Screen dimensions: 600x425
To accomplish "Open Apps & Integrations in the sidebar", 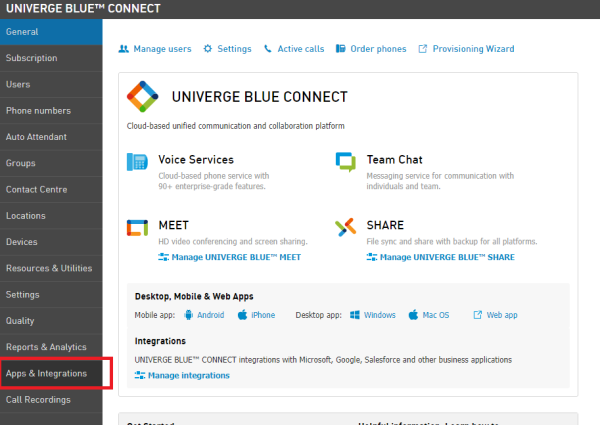I will (x=51, y=374).
